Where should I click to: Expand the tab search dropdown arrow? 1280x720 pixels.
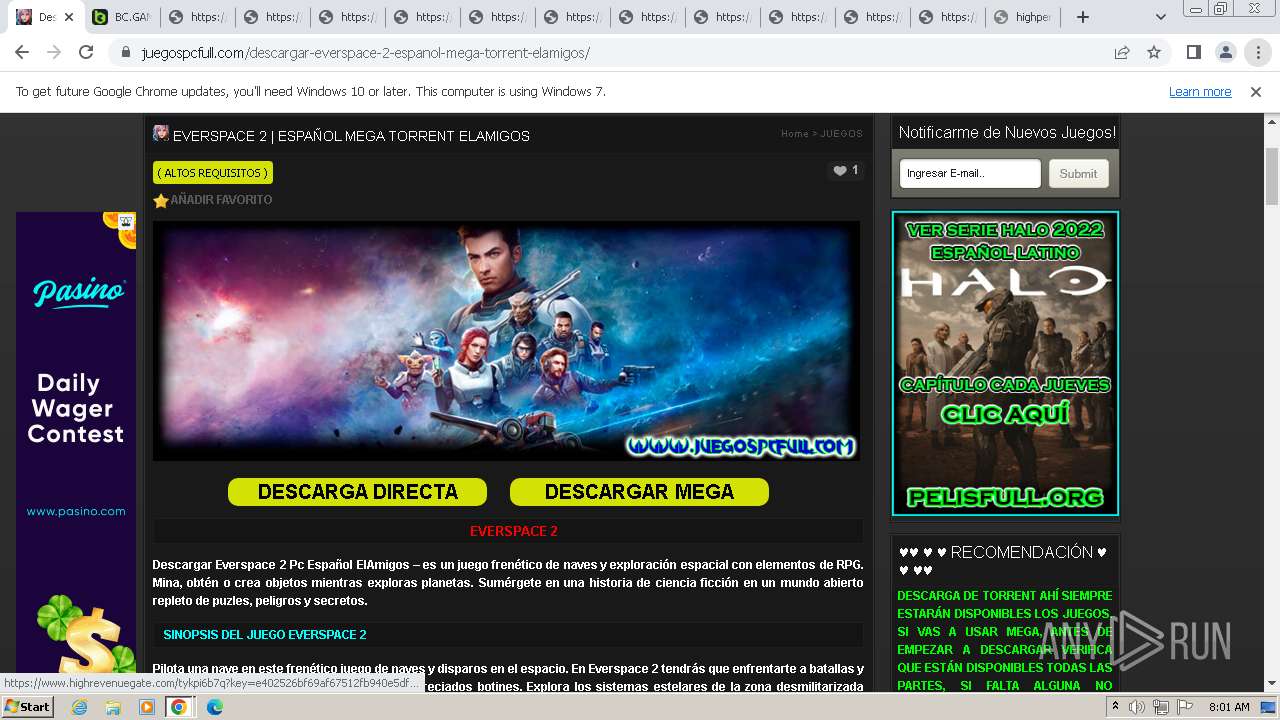pos(1160,17)
